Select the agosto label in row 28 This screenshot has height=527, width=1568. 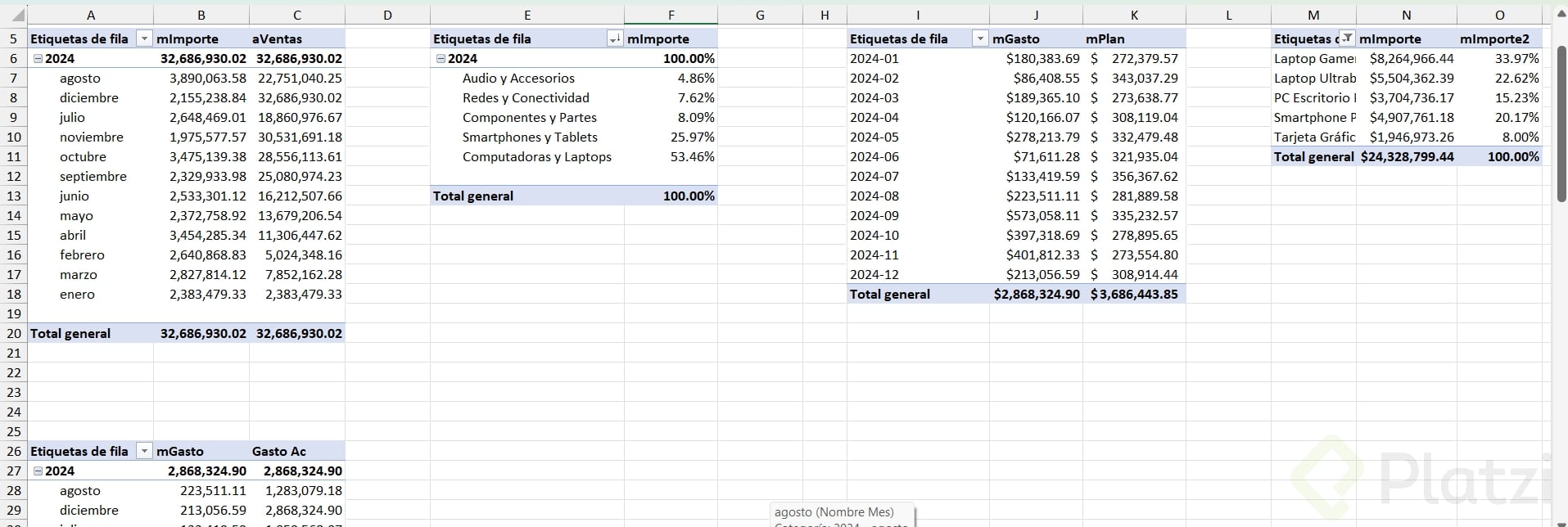(x=80, y=490)
